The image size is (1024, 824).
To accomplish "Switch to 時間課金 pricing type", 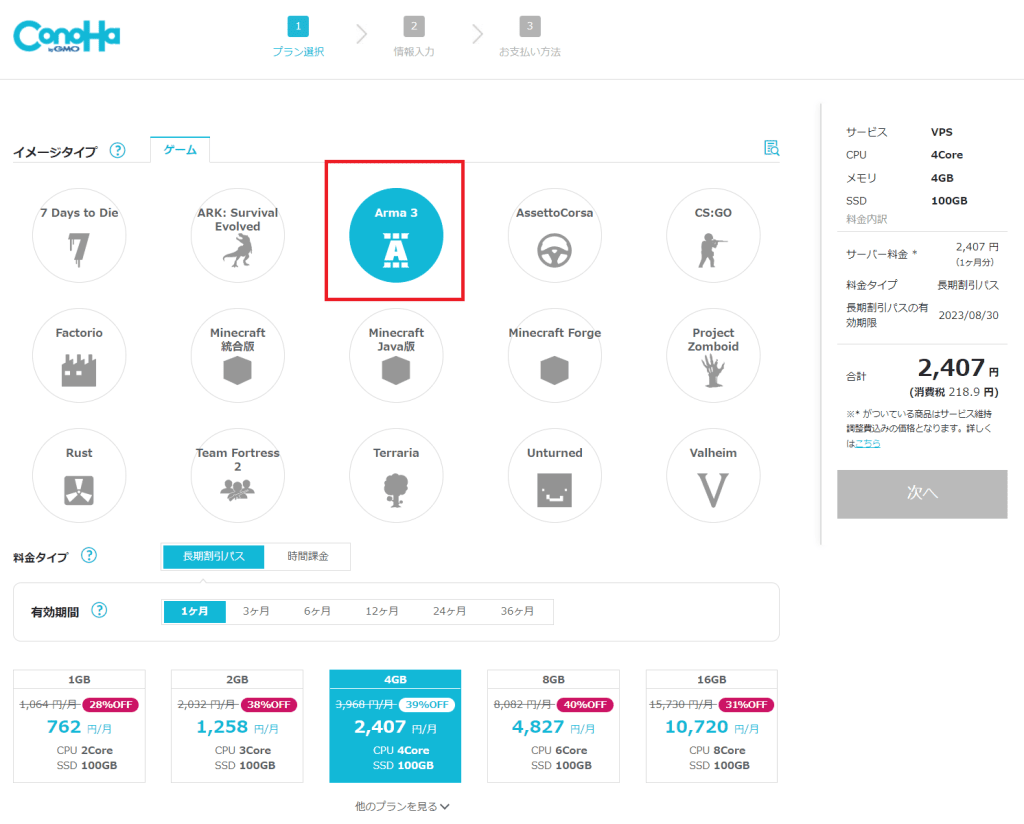I will pyautogui.click(x=308, y=556).
